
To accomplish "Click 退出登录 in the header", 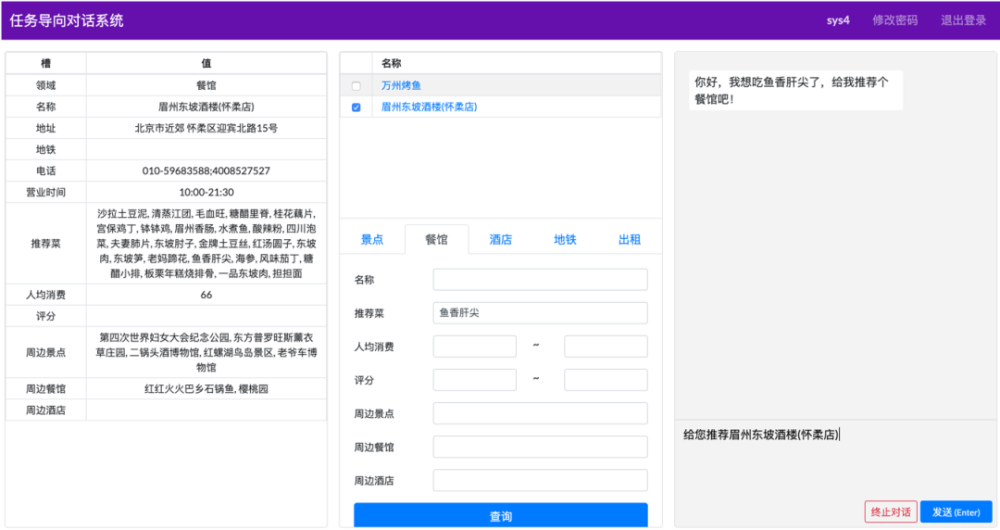I will click(x=963, y=20).
